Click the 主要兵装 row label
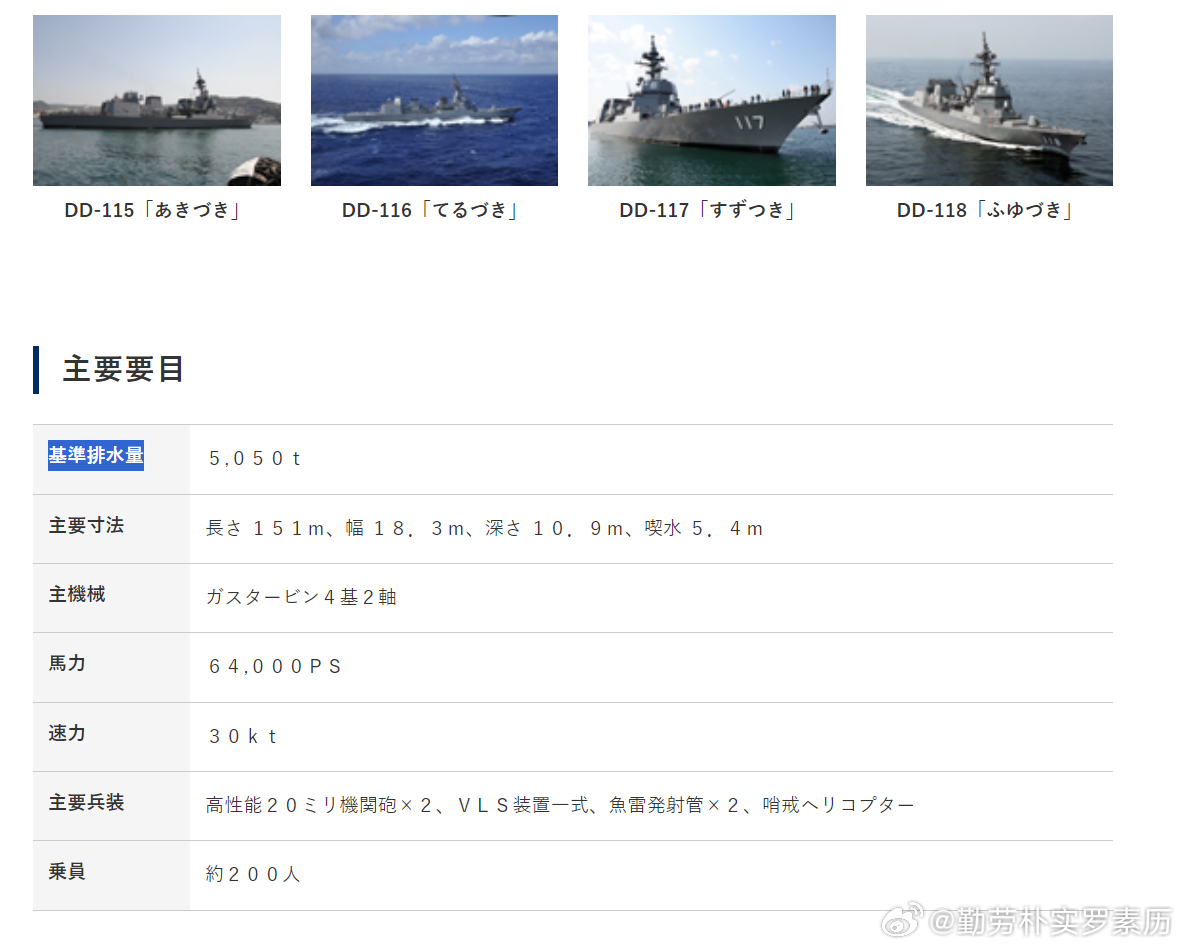 click(86, 802)
